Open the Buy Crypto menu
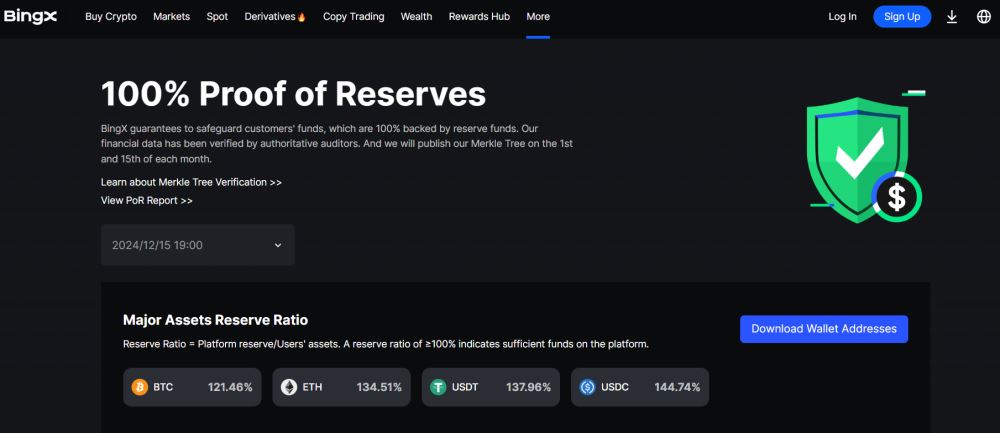 pos(111,17)
